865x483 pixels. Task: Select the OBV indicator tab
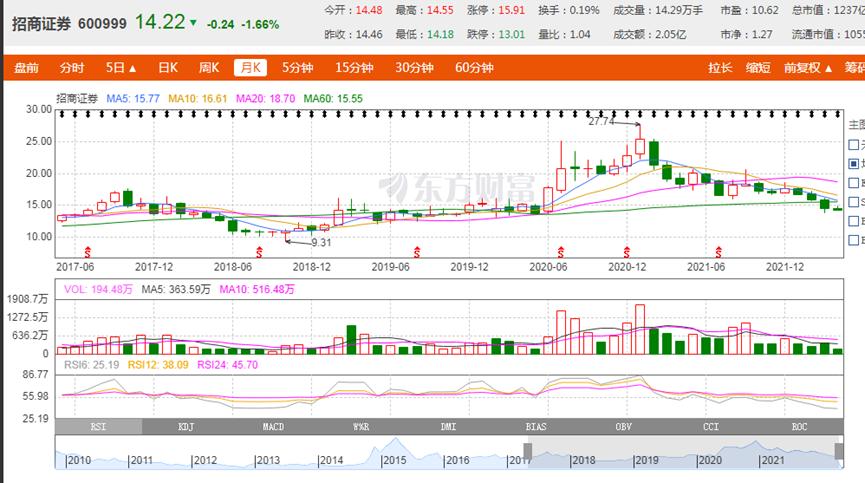click(x=623, y=426)
